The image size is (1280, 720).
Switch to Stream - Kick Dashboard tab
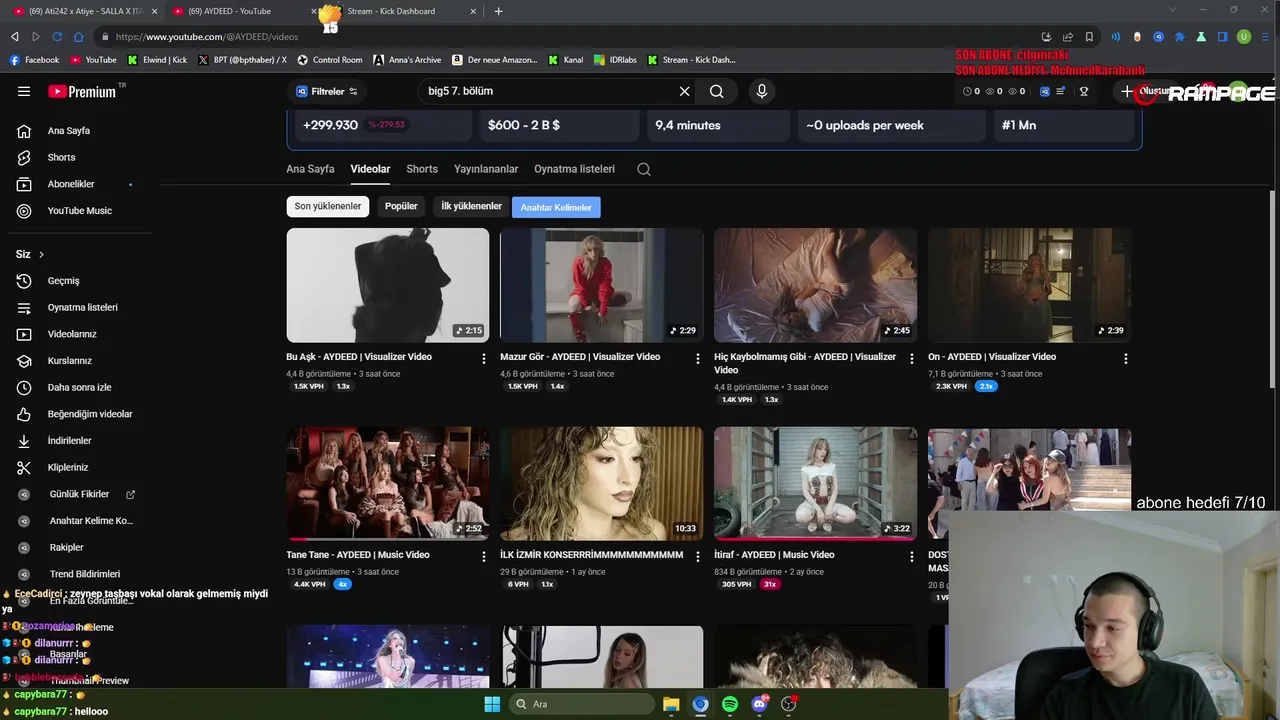(x=400, y=11)
